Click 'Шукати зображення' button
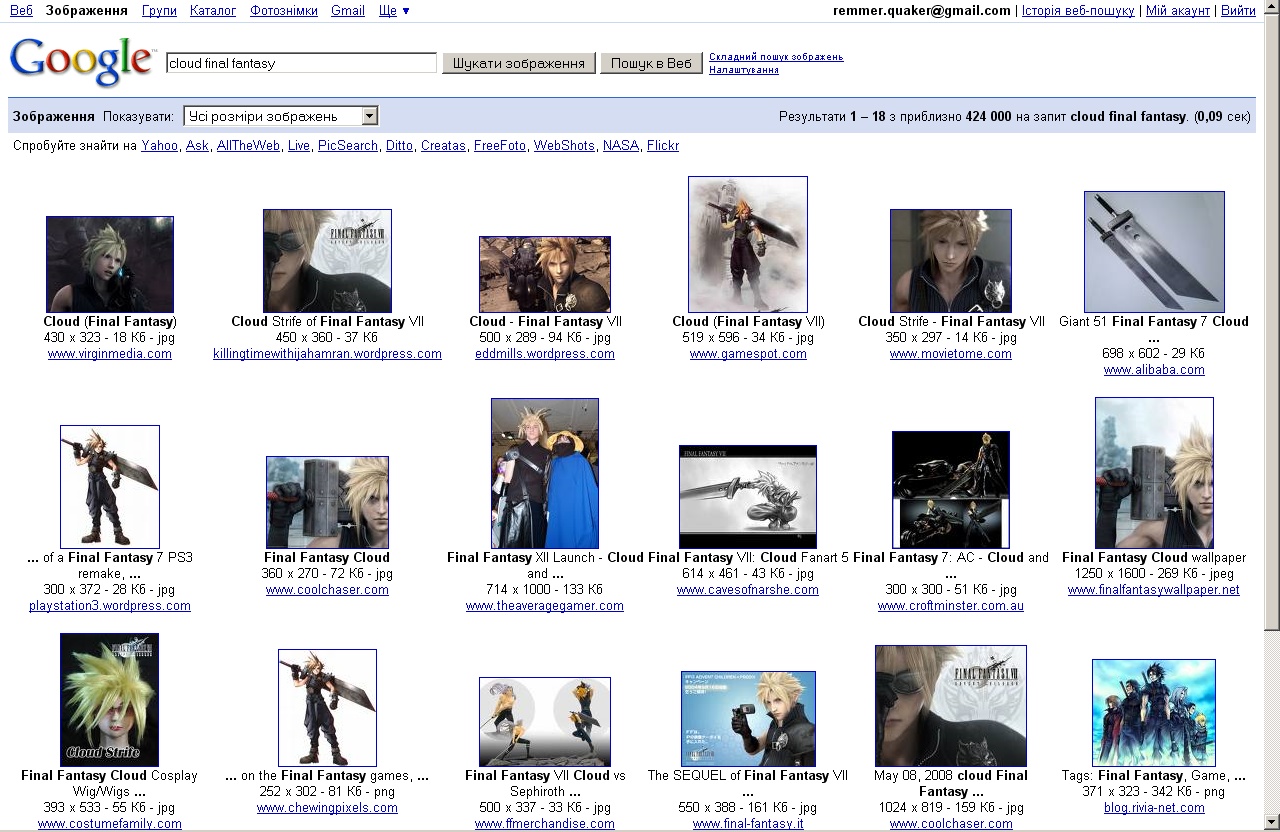Viewport: 1280px width, 832px height. click(519, 63)
